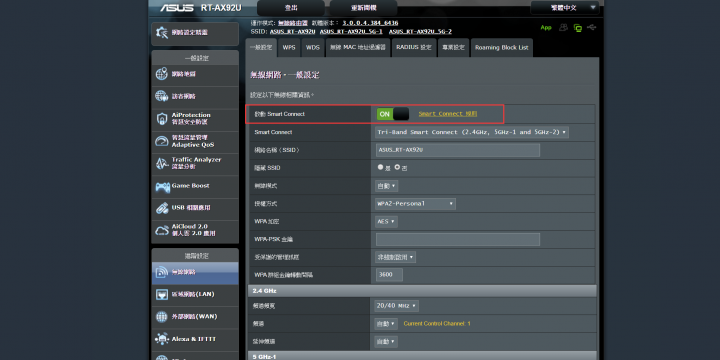Click the green App status icon
The image size is (720, 360).
click(x=546, y=28)
